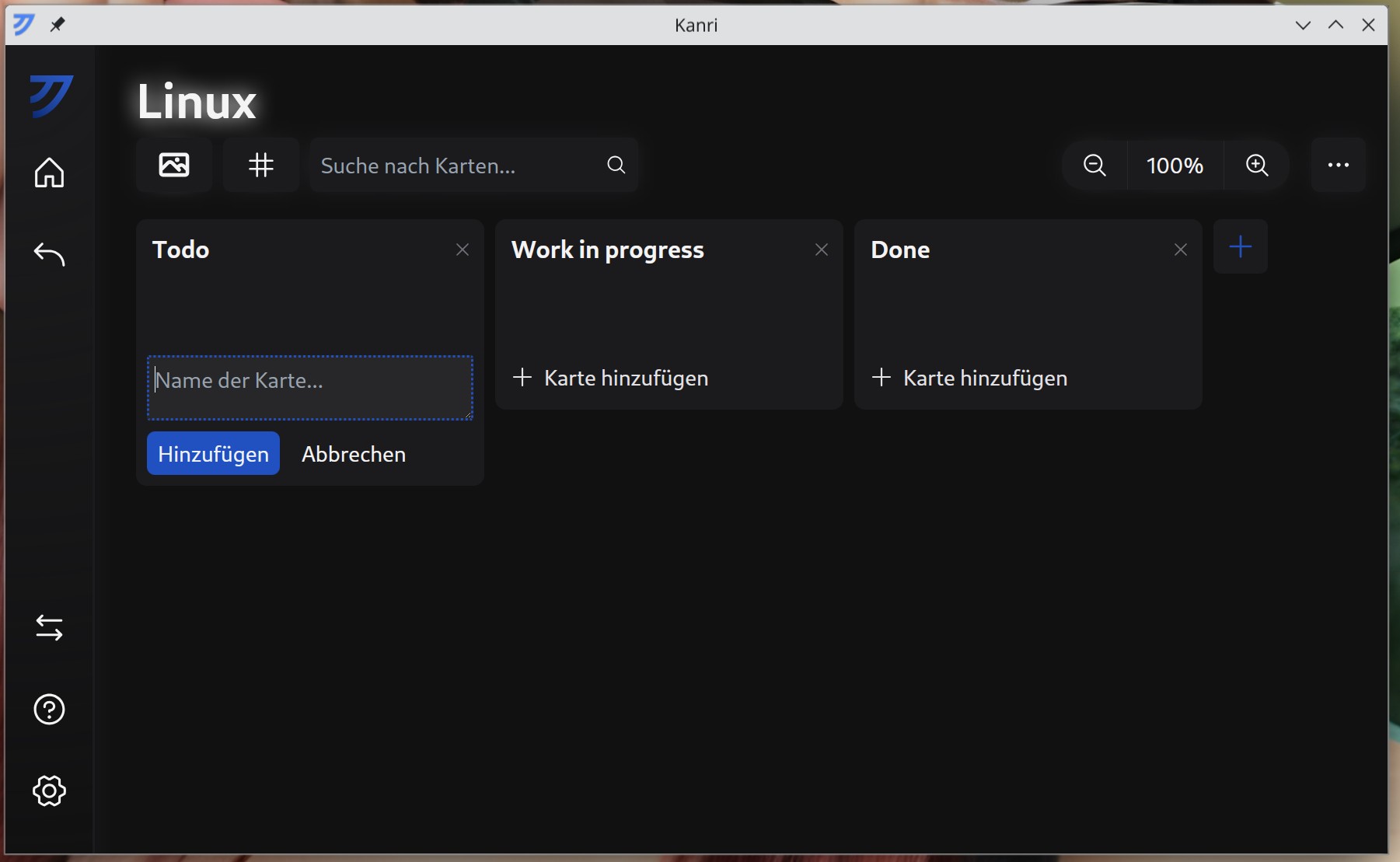
Task: Open the board switcher arrows icon
Action: 49,628
